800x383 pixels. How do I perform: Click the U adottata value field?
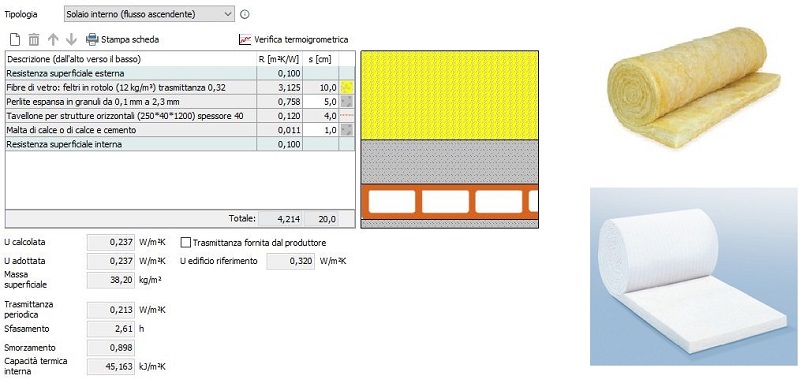point(111,261)
